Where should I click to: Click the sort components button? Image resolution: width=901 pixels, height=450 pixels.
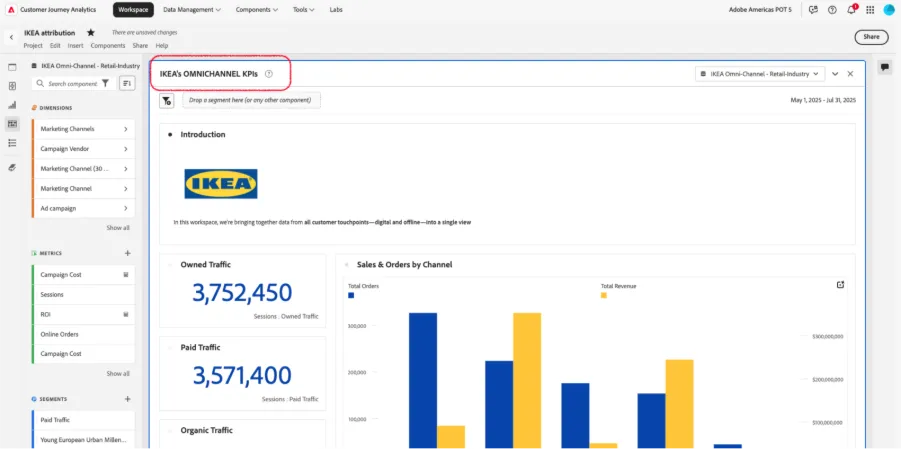(127, 83)
